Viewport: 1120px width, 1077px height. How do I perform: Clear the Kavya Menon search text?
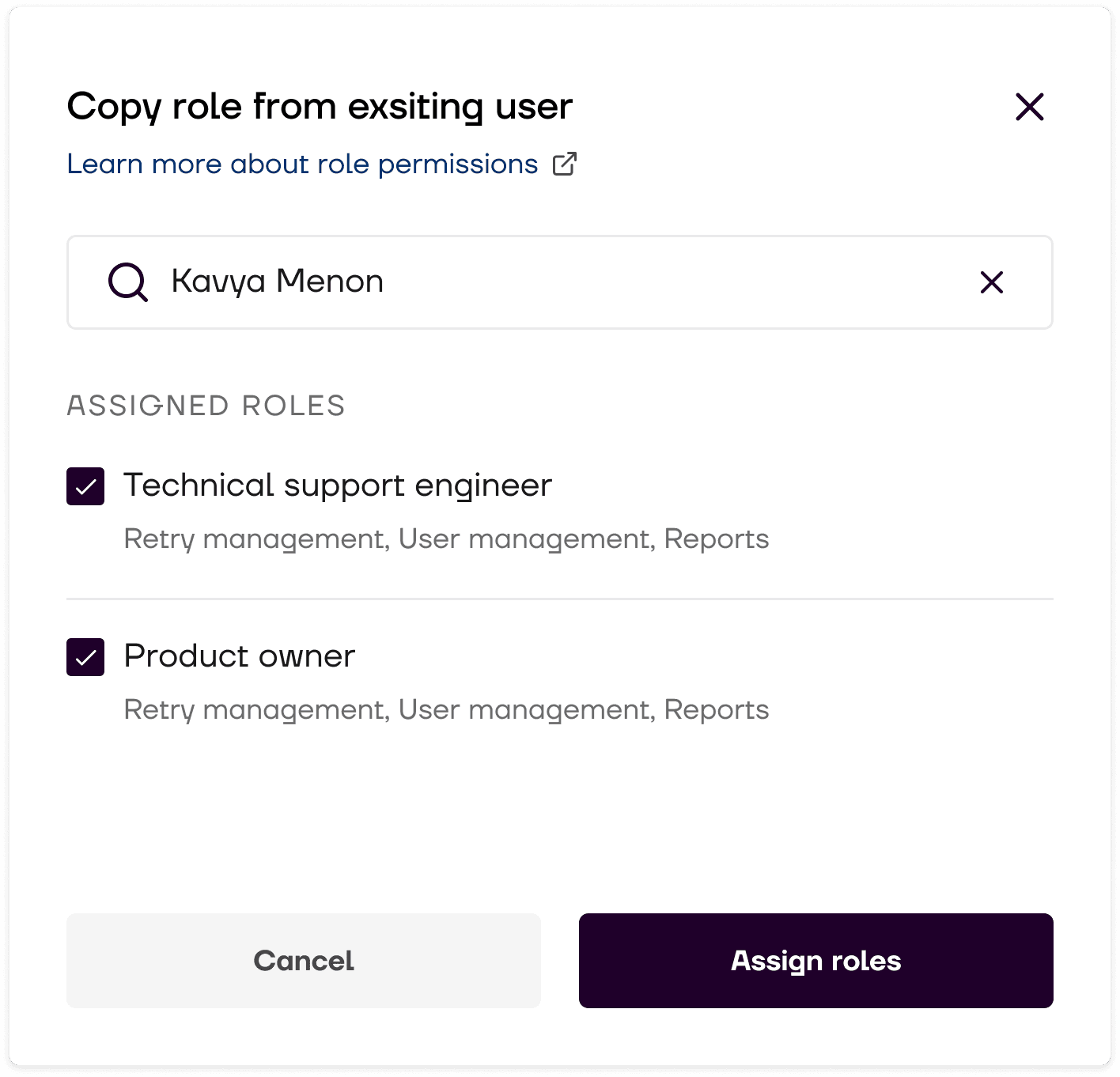click(x=992, y=282)
